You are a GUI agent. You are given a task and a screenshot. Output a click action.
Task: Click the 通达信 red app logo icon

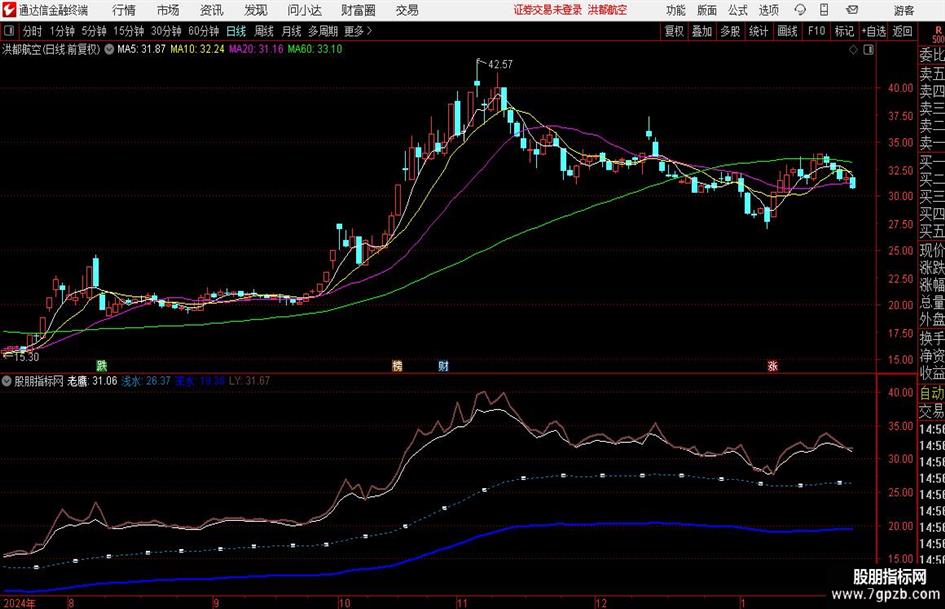point(8,10)
